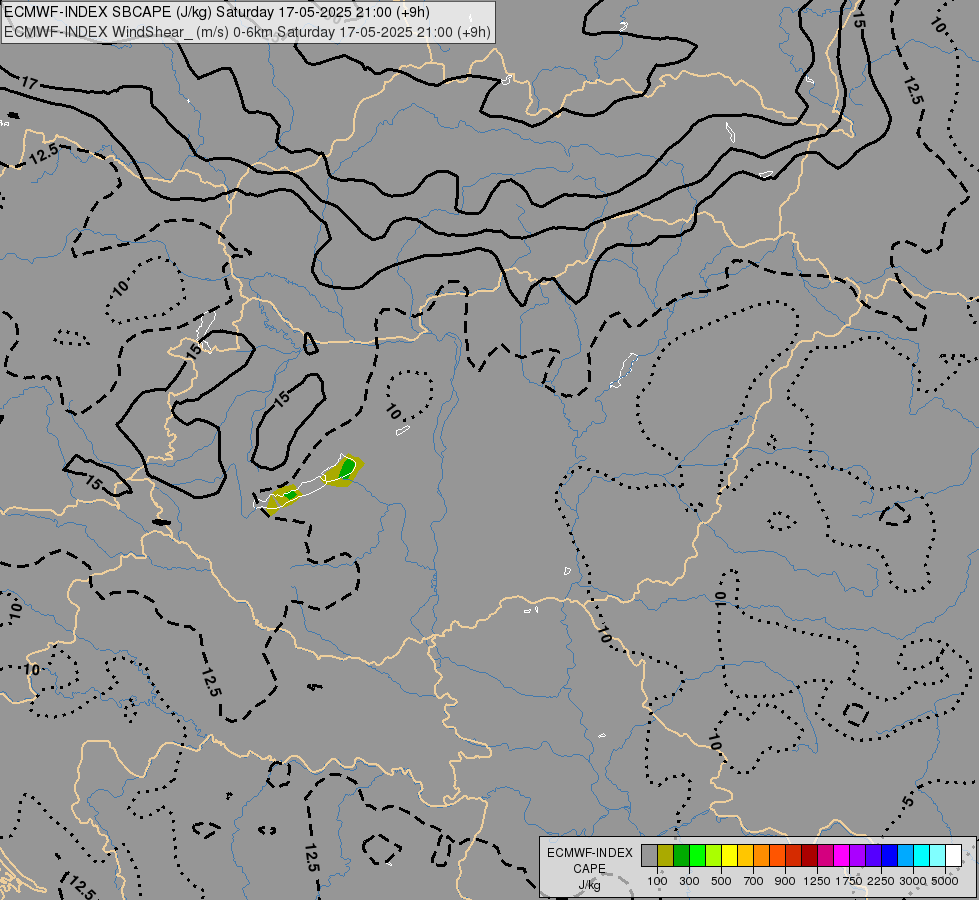Select the olive CAPE legend swatch

(x=666, y=855)
